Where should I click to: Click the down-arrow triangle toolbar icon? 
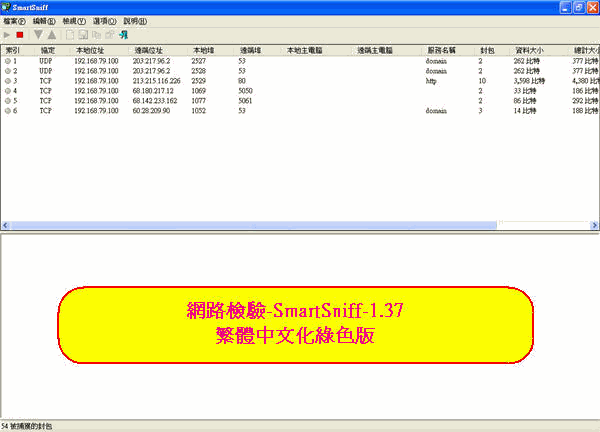click(38, 35)
